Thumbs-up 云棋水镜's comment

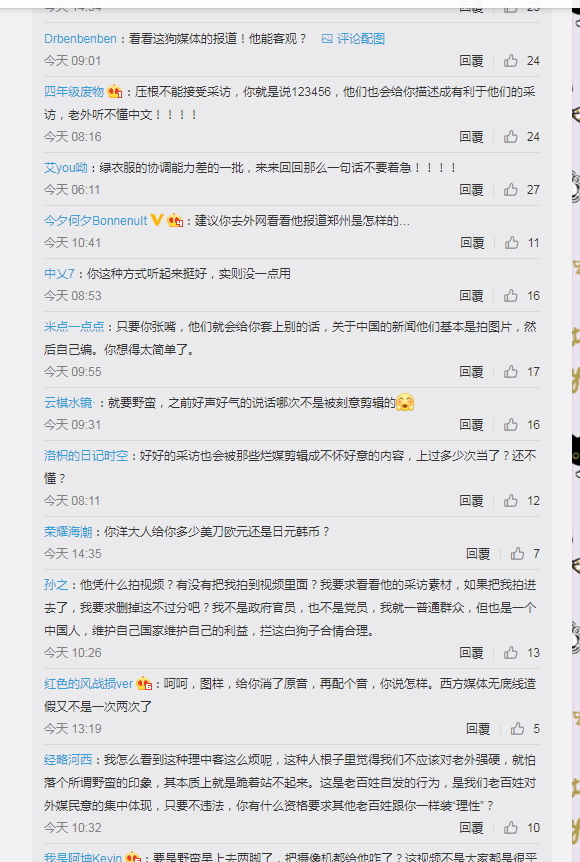coord(511,424)
